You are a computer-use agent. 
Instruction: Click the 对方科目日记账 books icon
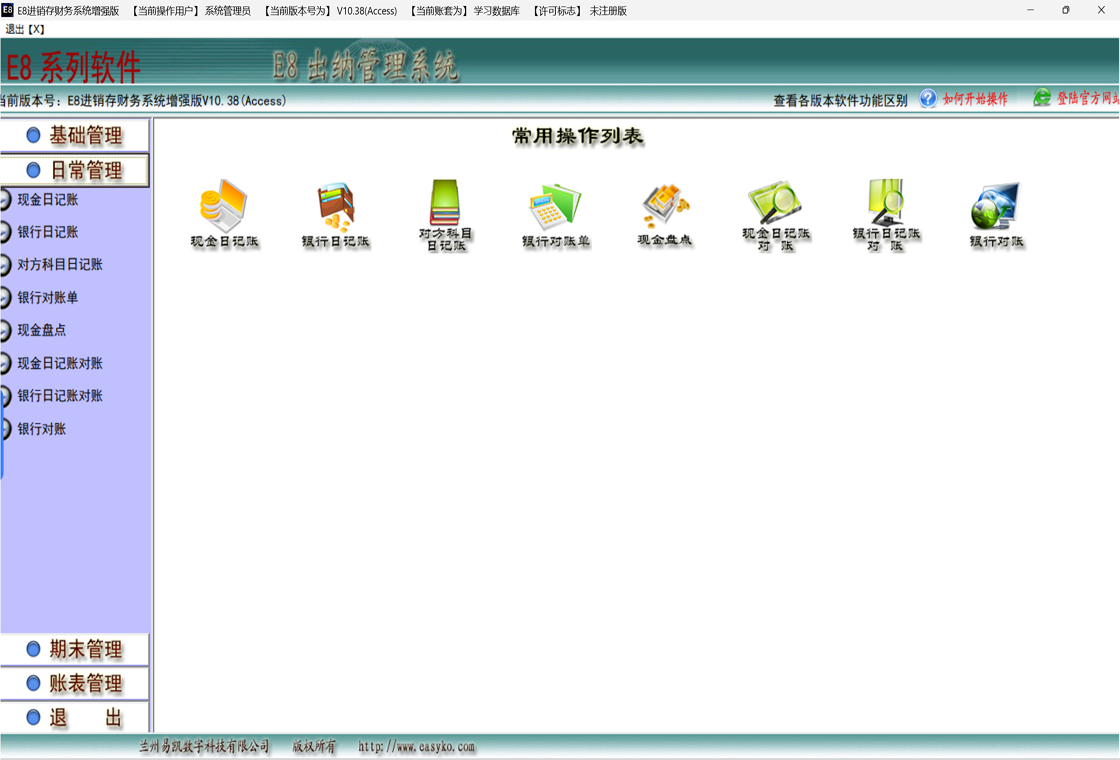point(445,203)
